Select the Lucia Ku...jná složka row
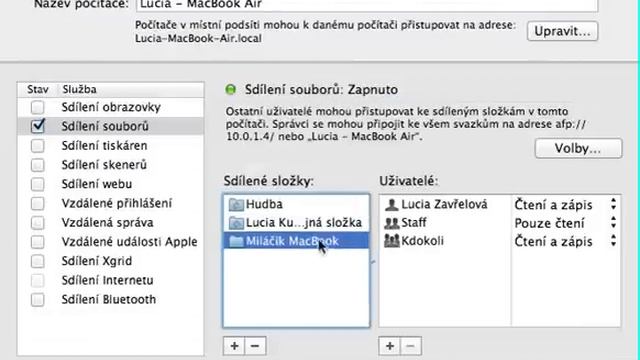The width and height of the screenshot is (640, 360). 296,223
